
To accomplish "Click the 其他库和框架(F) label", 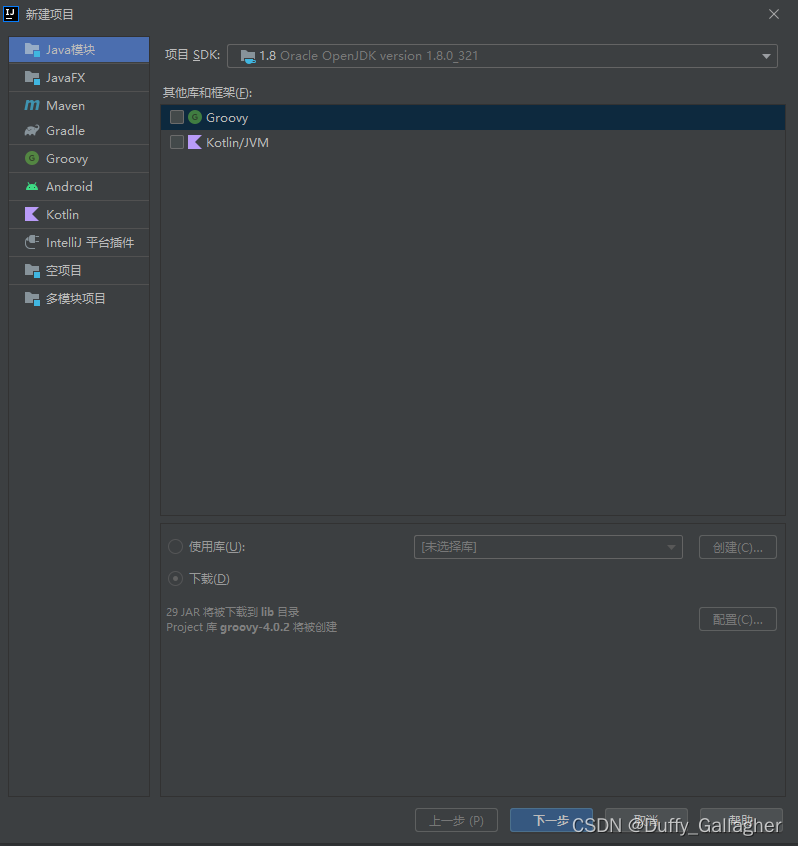I will [x=208, y=93].
